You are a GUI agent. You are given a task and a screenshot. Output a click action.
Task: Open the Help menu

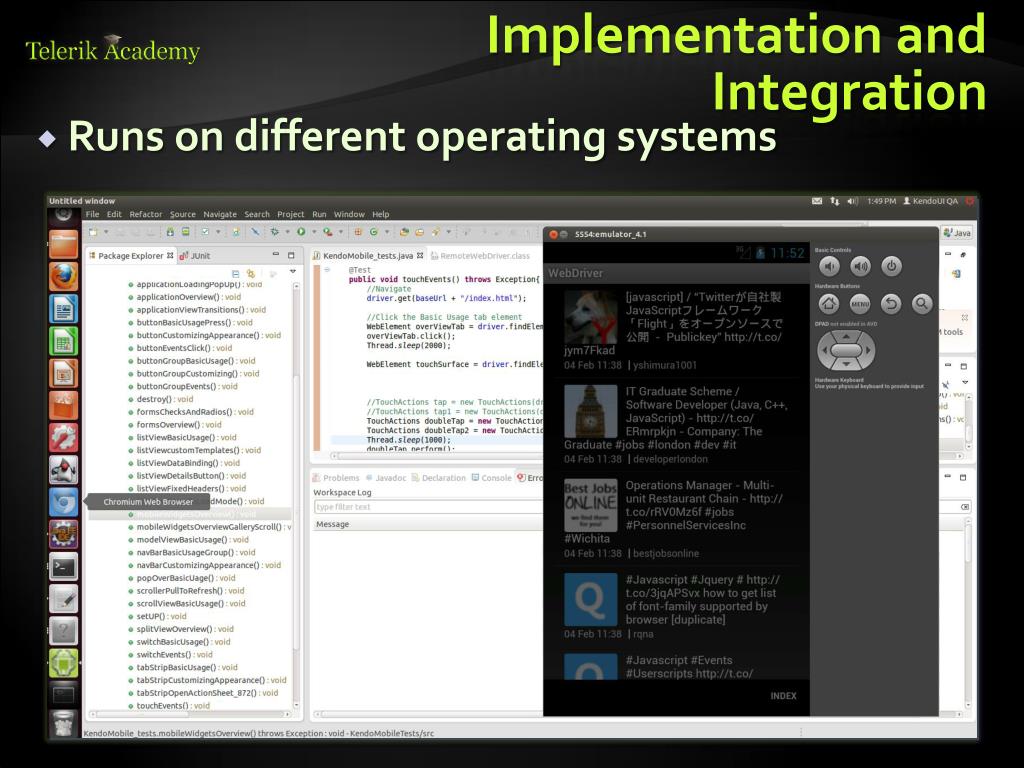coord(381,214)
